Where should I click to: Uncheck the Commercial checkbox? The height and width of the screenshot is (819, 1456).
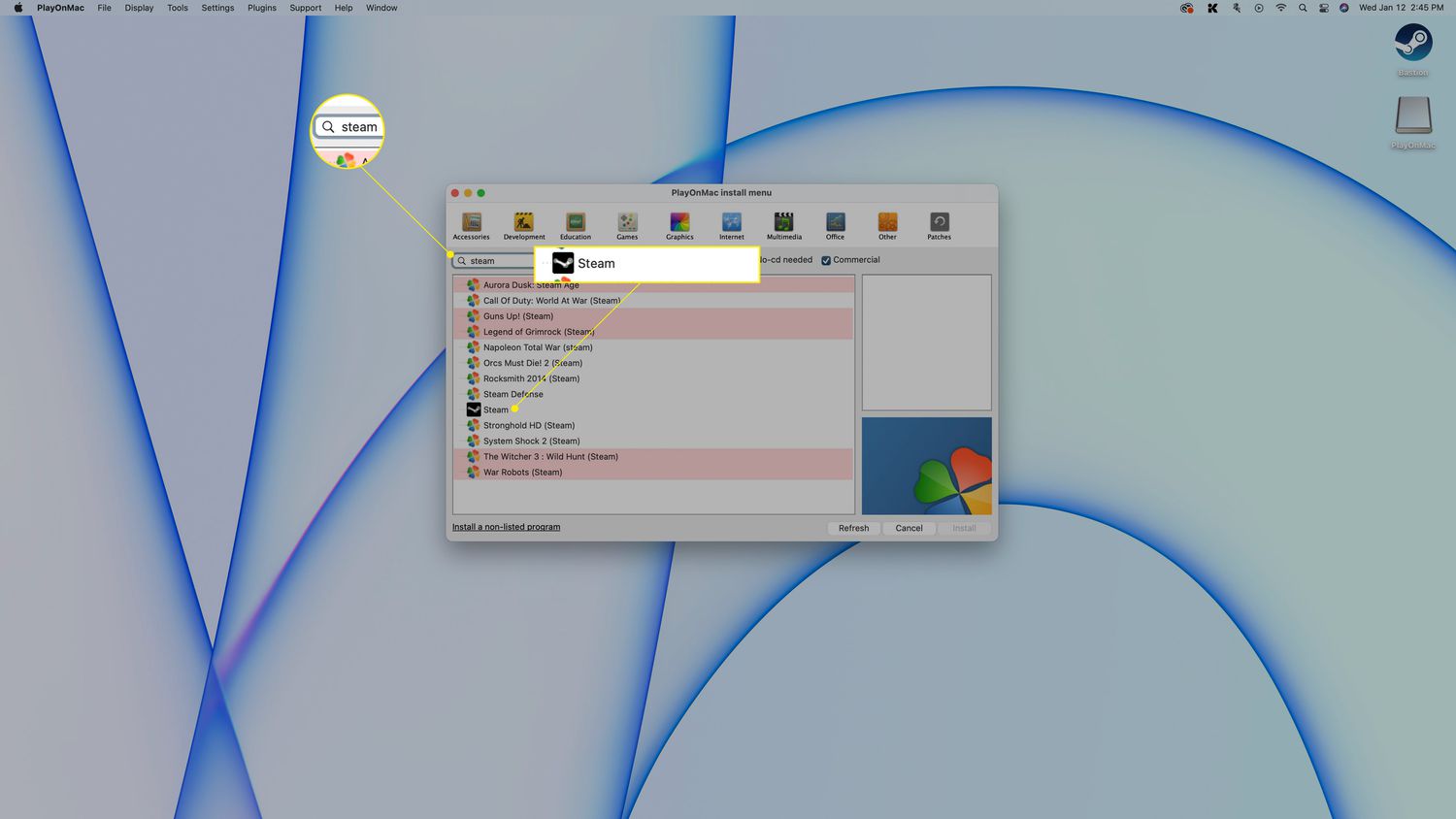point(826,260)
